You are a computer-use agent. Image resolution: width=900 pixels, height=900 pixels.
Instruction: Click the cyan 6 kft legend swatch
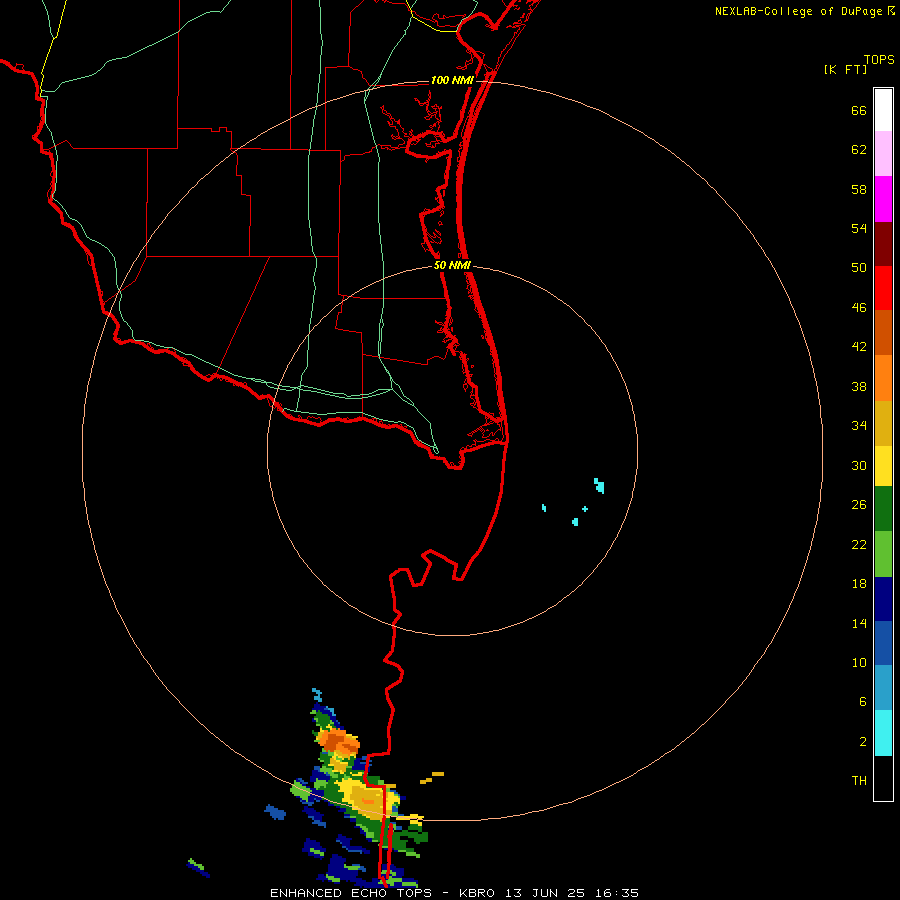pos(883,733)
